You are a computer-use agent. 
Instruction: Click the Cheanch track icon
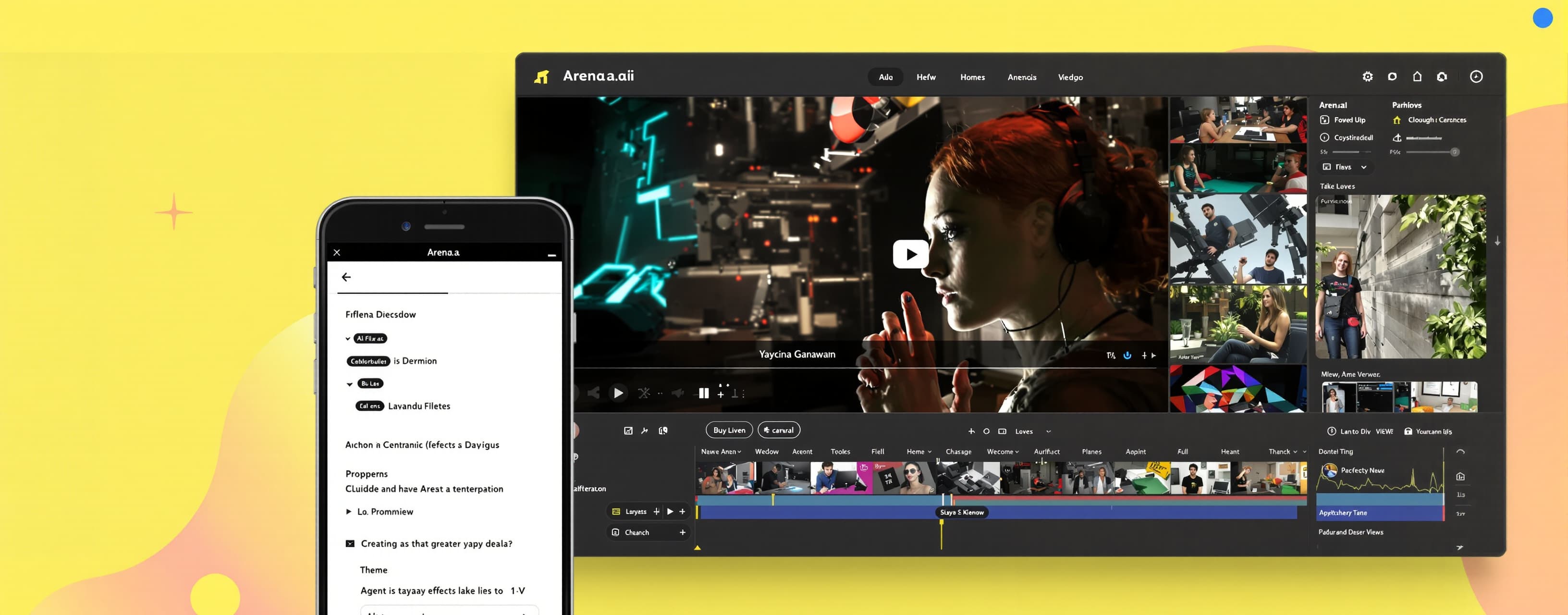615,532
